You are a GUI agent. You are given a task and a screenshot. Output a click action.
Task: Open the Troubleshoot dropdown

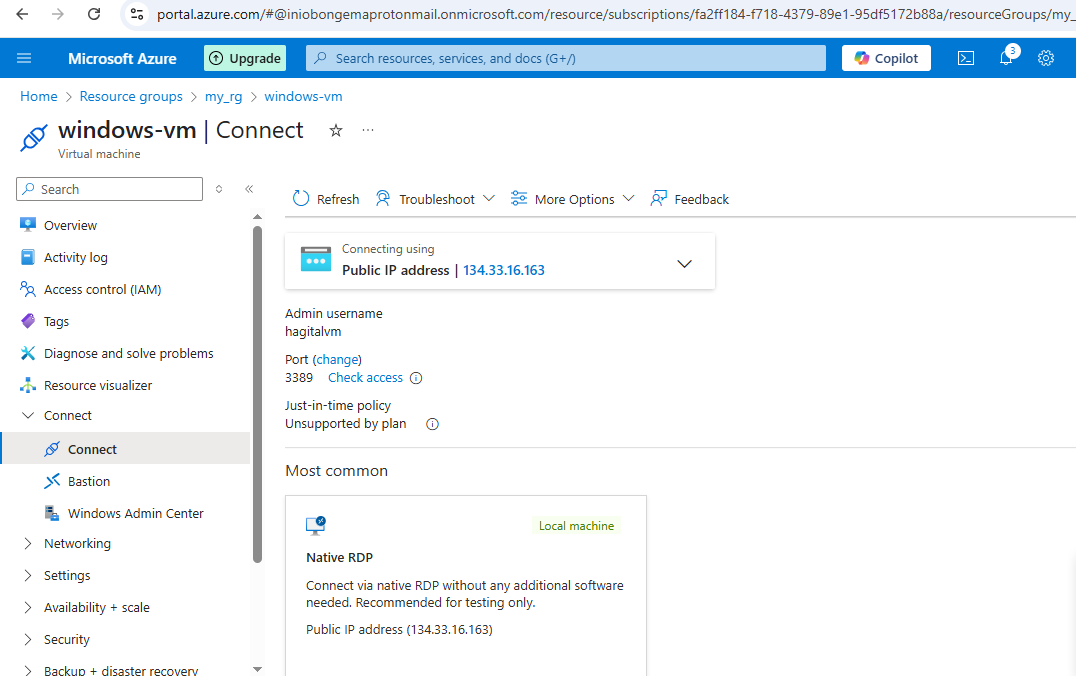435,199
